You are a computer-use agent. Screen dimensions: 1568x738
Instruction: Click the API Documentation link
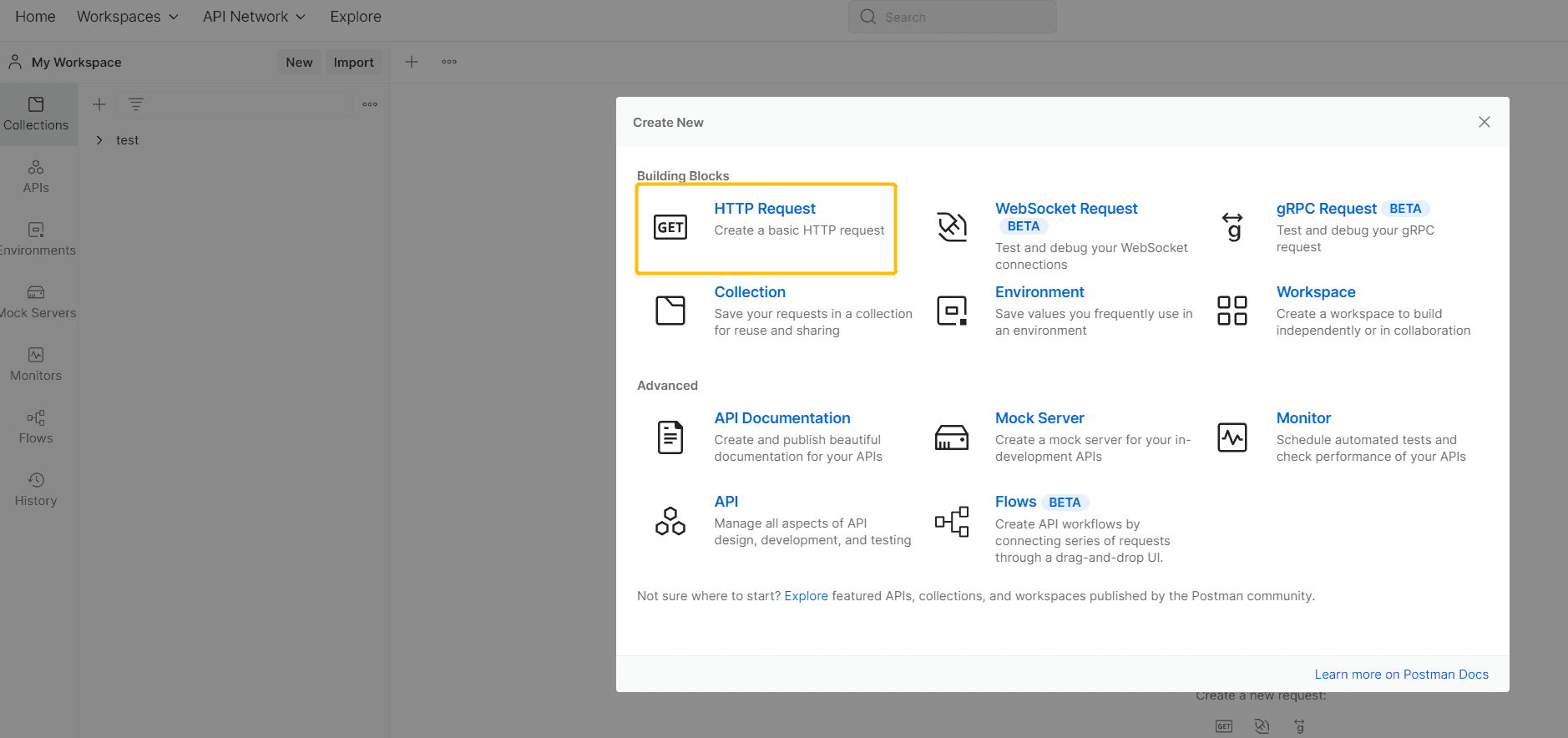[782, 418]
